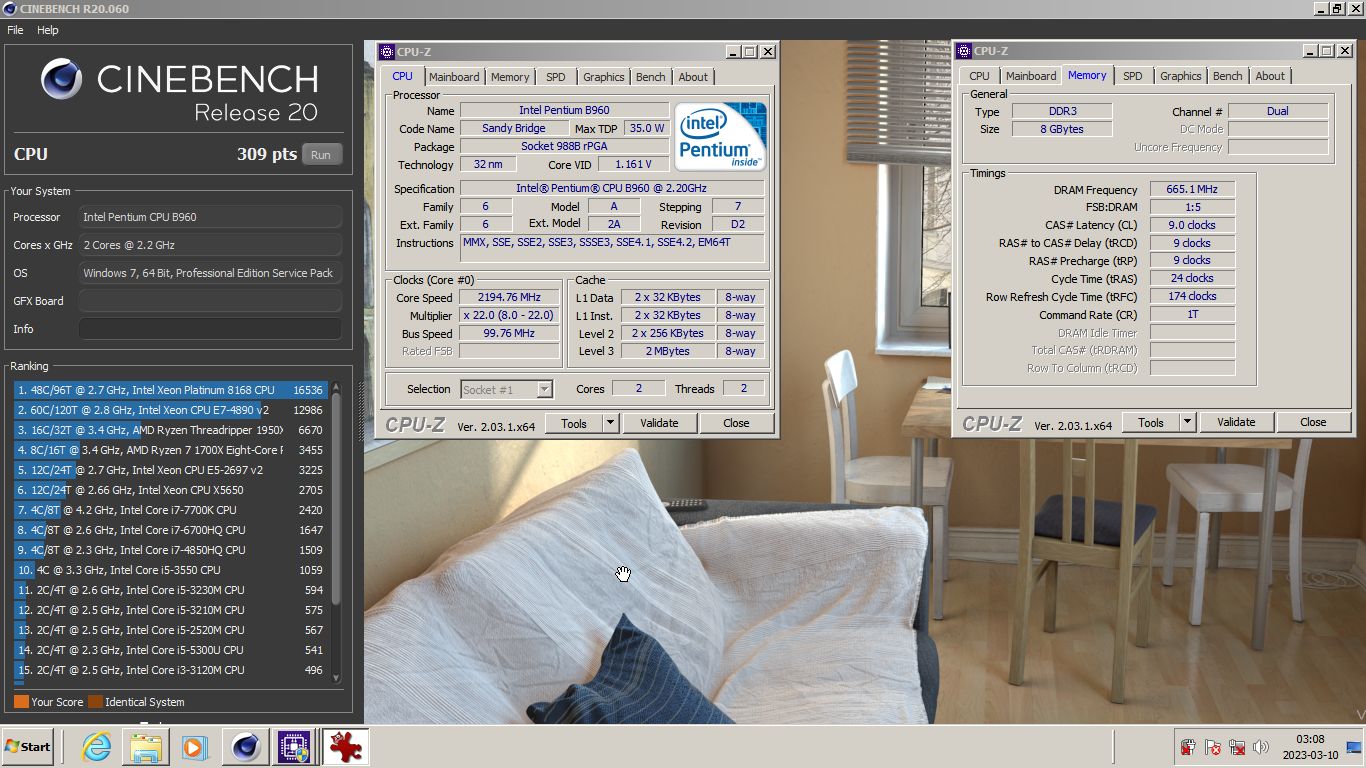Image resolution: width=1366 pixels, height=768 pixels.
Task: Click the Your Score orange swatch
Action: [21, 702]
